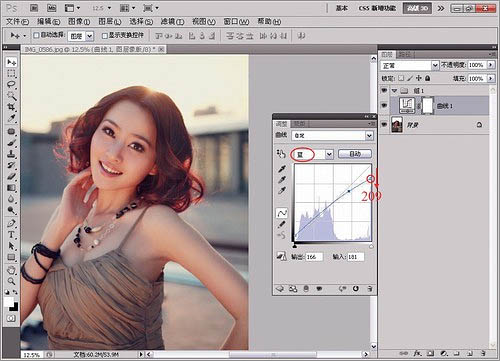Launch Mini Bridge from the application bar
The height and width of the screenshot is (361, 500).
point(51,8)
